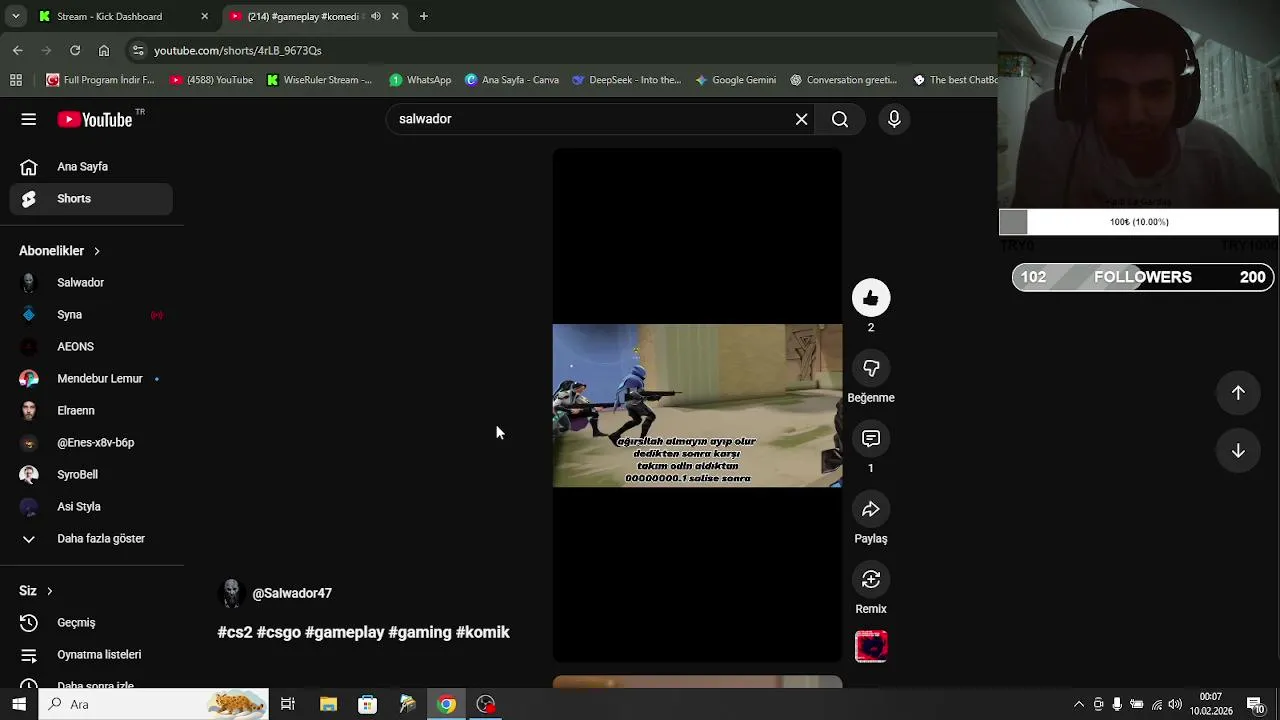Image resolution: width=1280 pixels, height=720 pixels.
Task: Close the YouTube Shorts tab
Action: coord(395,16)
